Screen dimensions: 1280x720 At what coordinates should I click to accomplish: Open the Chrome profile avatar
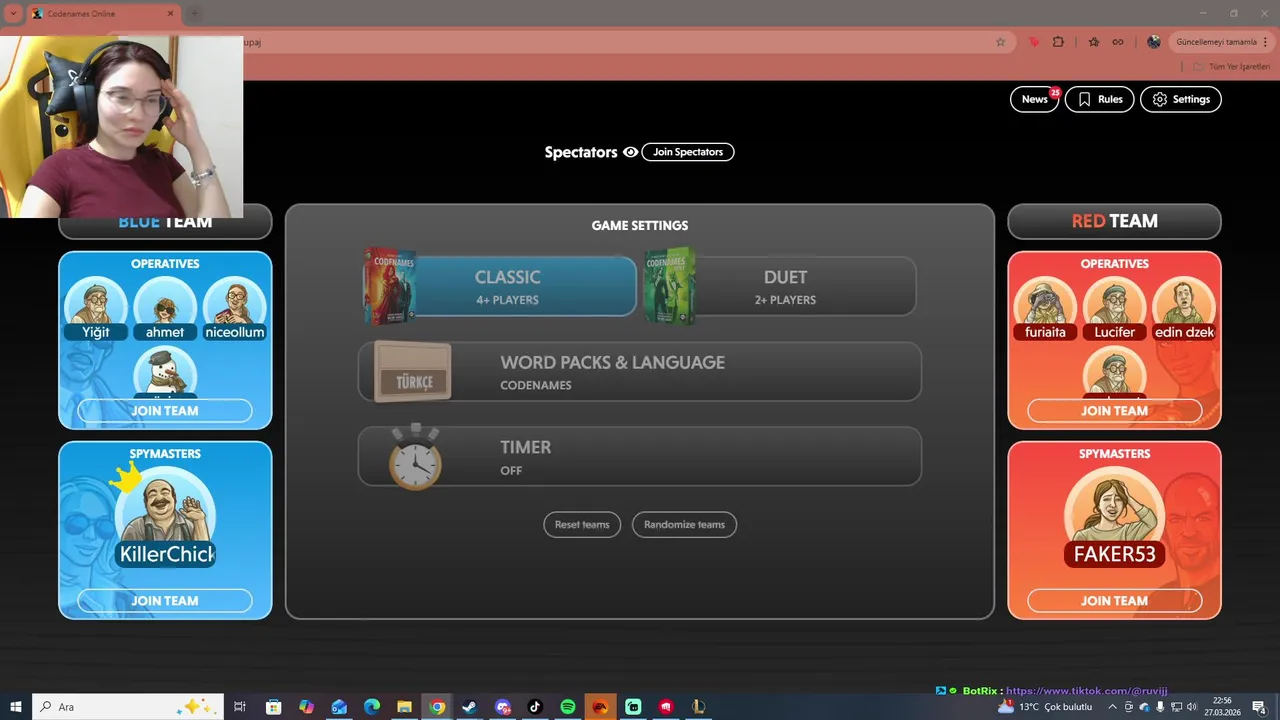coord(1154,42)
